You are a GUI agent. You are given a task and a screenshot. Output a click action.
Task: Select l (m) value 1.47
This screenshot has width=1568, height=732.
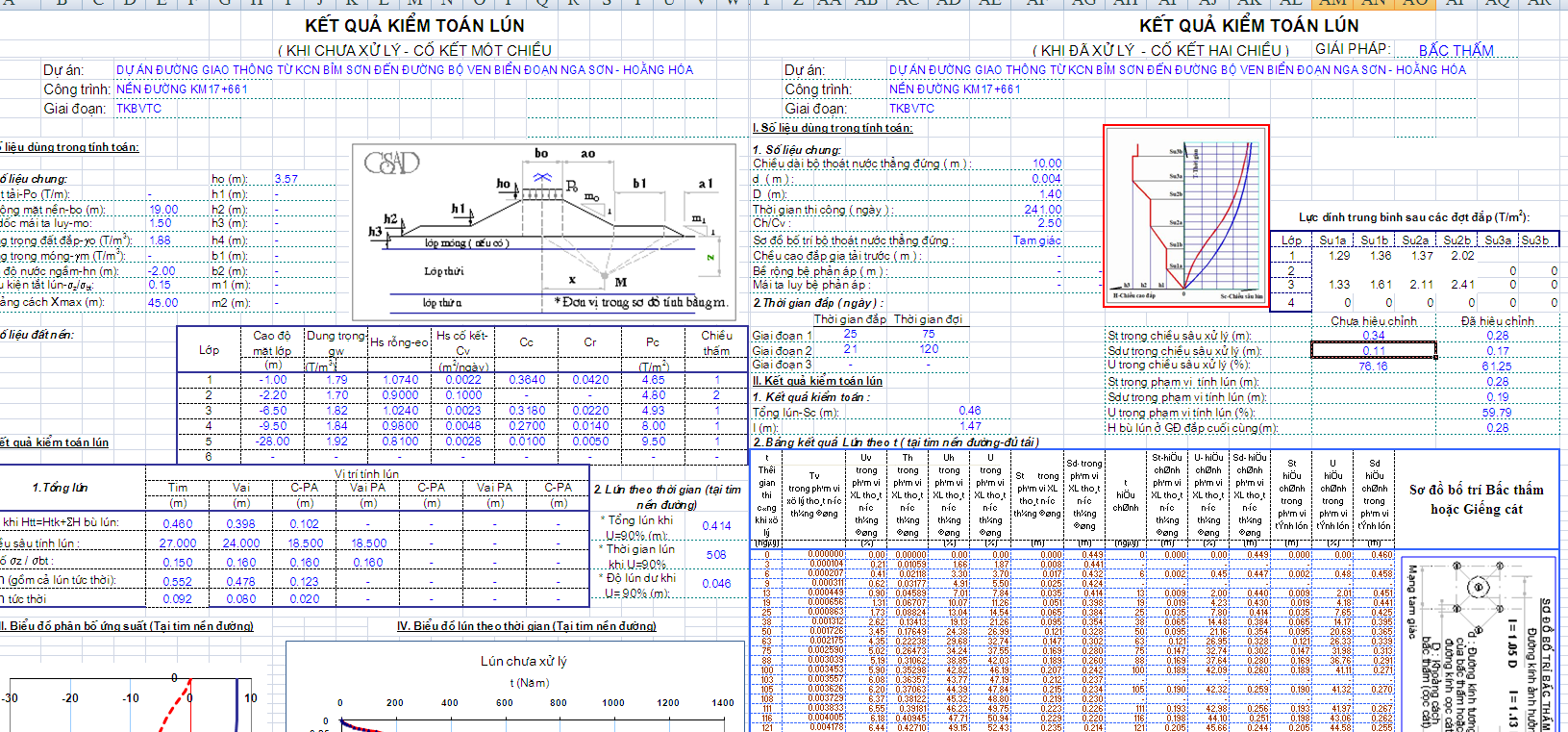(x=971, y=426)
